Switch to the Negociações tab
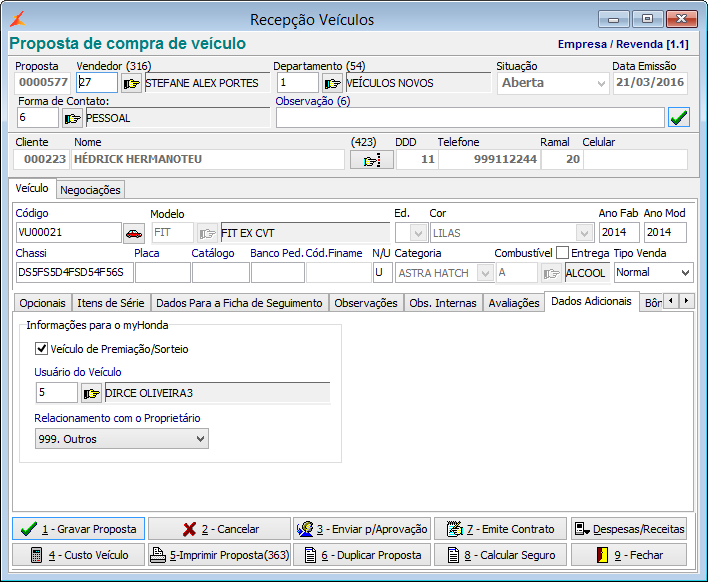This screenshot has height=582, width=708. (x=90, y=190)
